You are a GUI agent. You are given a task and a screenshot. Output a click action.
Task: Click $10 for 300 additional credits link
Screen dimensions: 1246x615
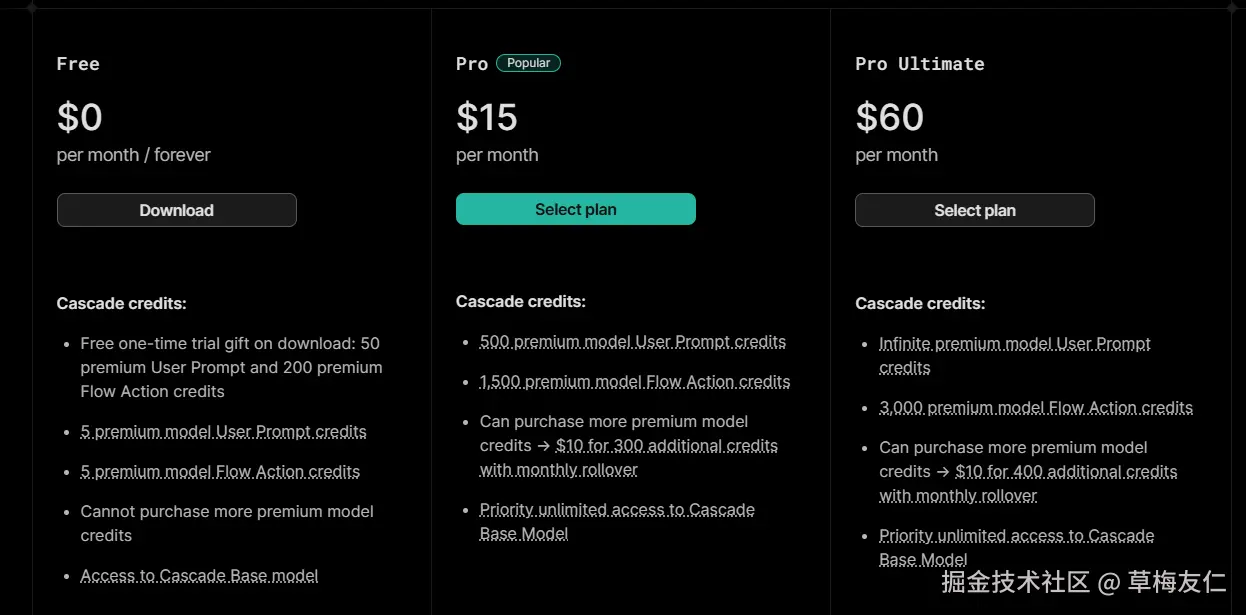(x=666, y=446)
